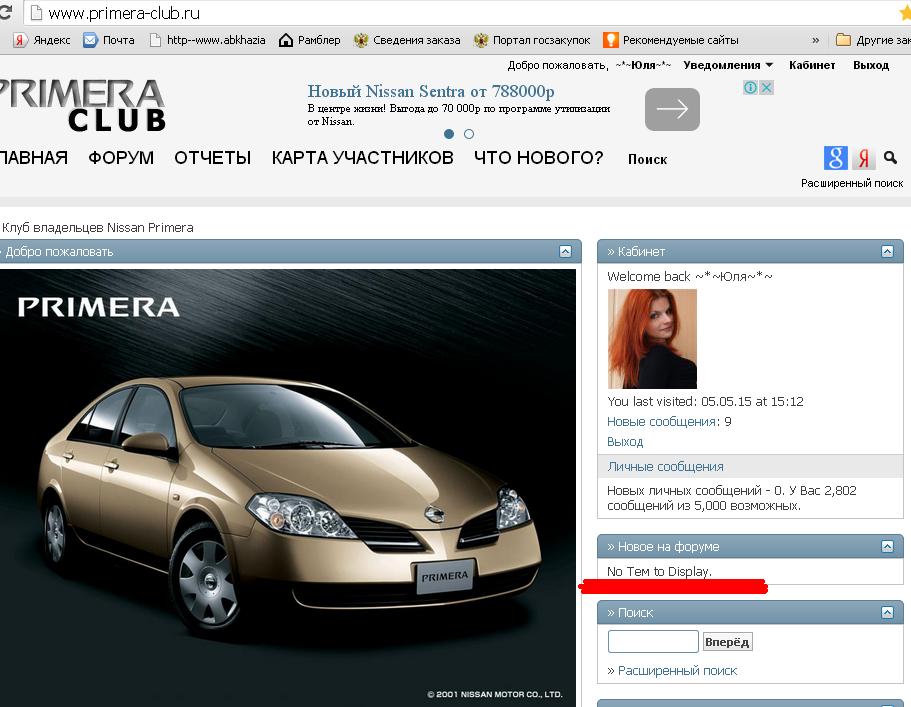Click the ad arrow button
Image resolution: width=911 pixels, height=707 pixels.
pos(672,109)
